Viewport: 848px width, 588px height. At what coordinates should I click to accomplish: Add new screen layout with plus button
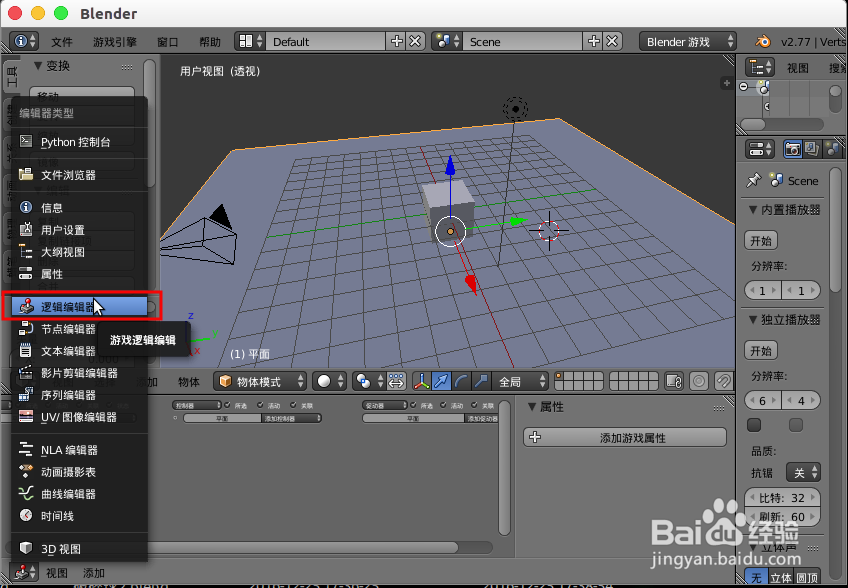click(x=396, y=41)
